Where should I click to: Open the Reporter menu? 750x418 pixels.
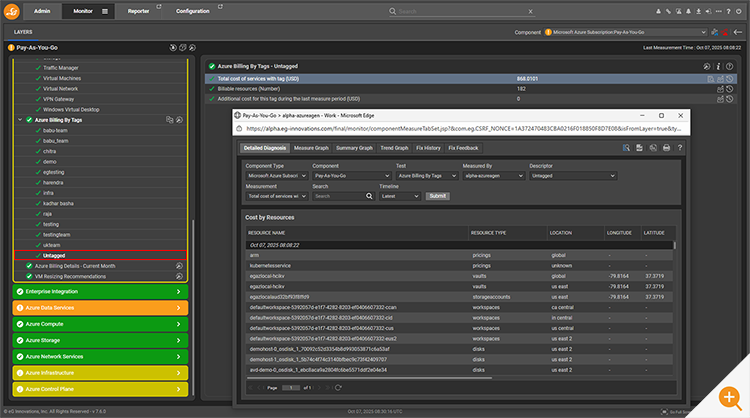pyautogui.click(x=138, y=11)
